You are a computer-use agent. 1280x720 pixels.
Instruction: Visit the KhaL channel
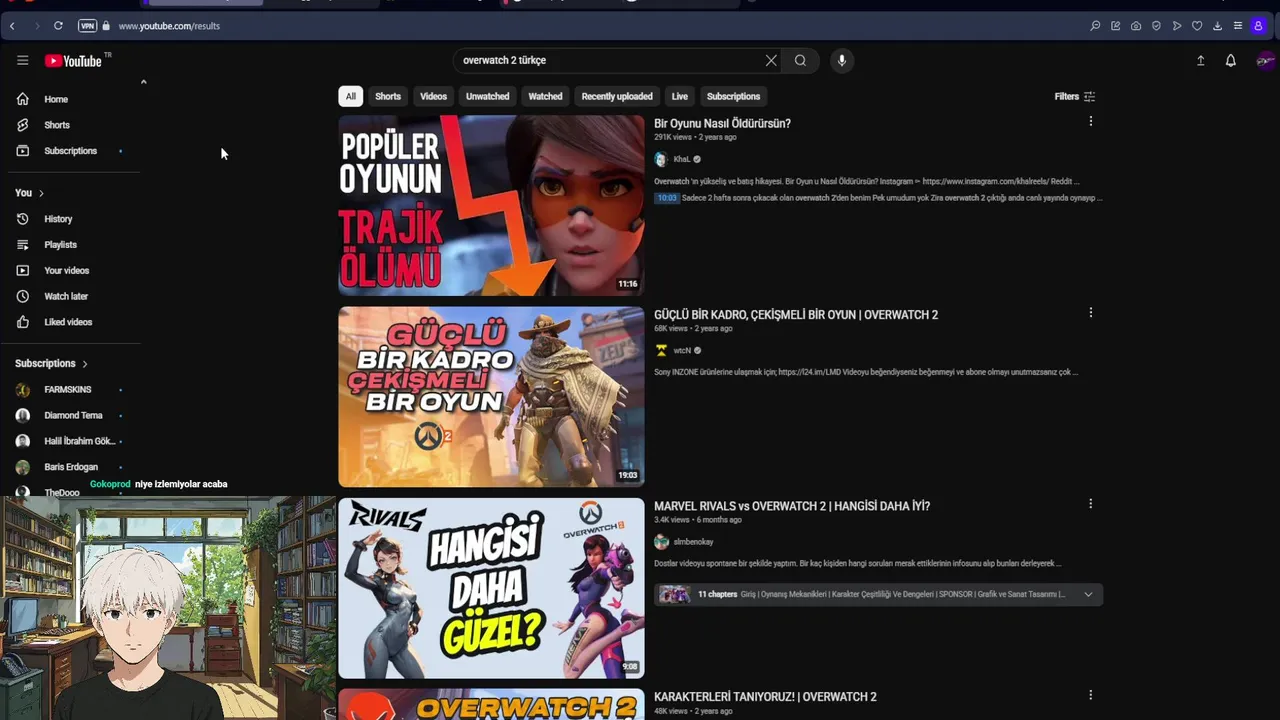click(681, 159)
